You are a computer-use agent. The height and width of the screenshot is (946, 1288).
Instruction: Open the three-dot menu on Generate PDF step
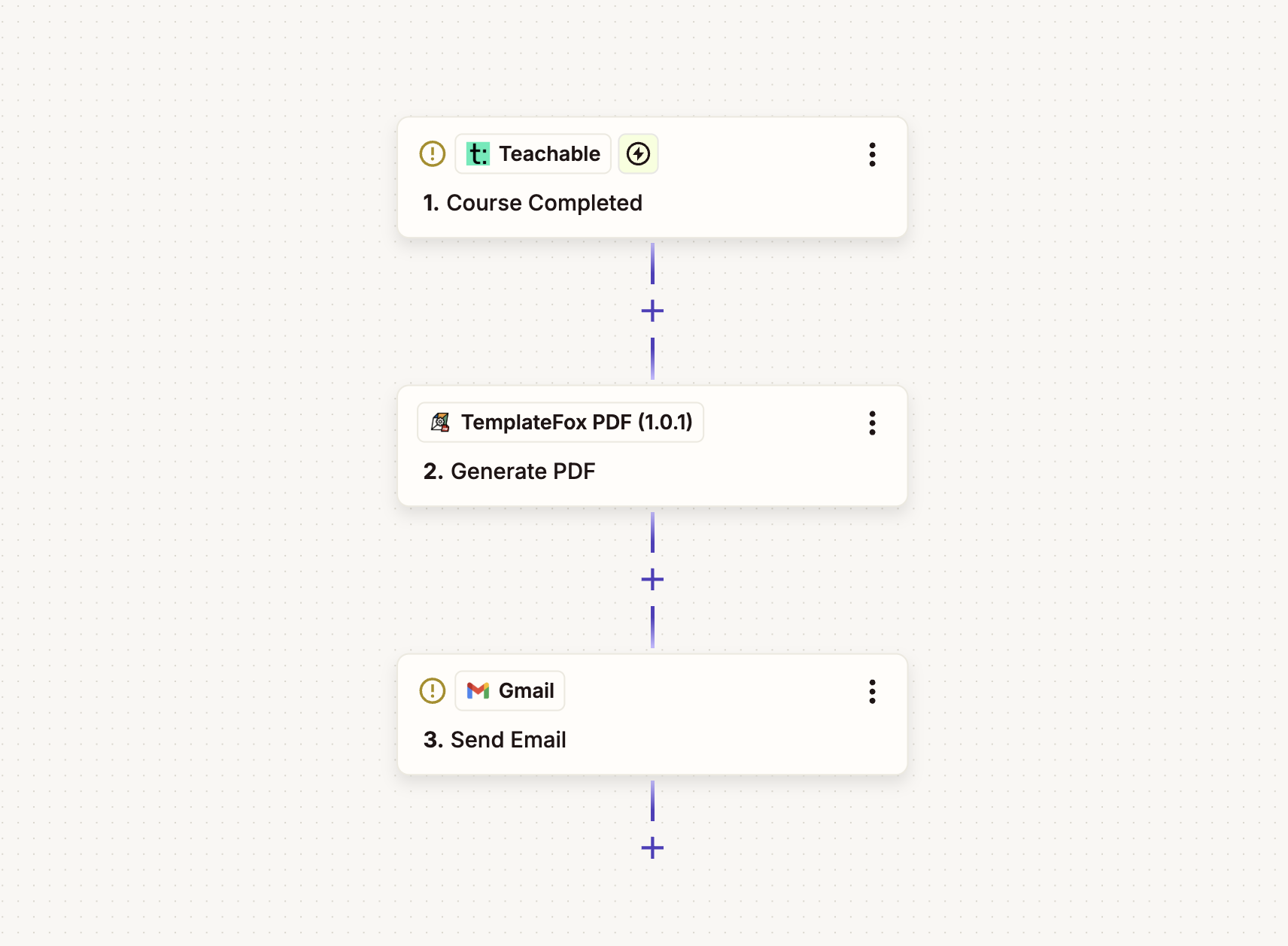872,423
